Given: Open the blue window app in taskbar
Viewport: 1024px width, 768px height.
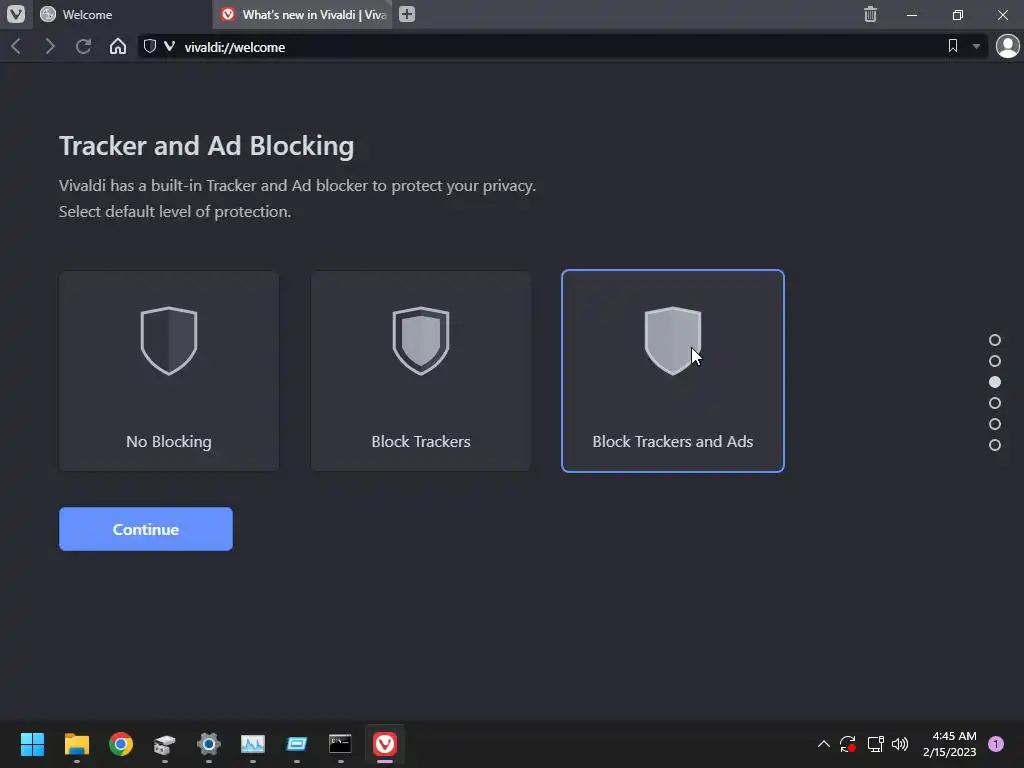Looking at the screenshot, I should pos(296,744).
